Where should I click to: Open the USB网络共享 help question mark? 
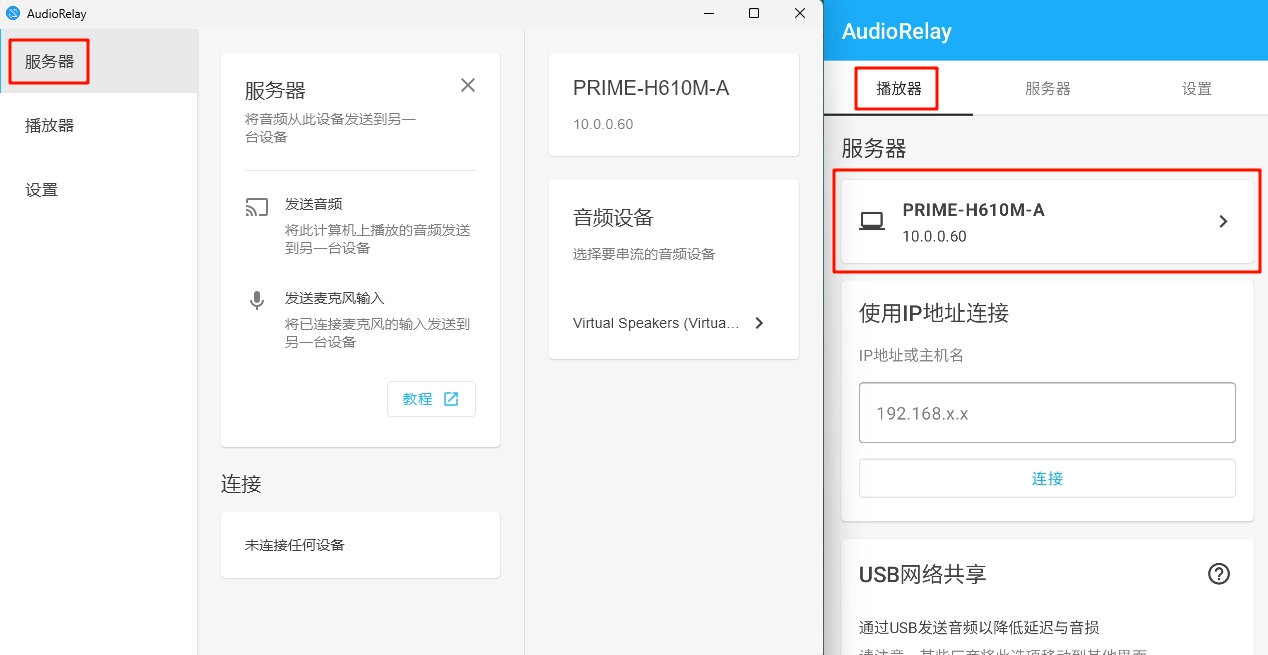pyautogui.click(x=1218, y=574)
